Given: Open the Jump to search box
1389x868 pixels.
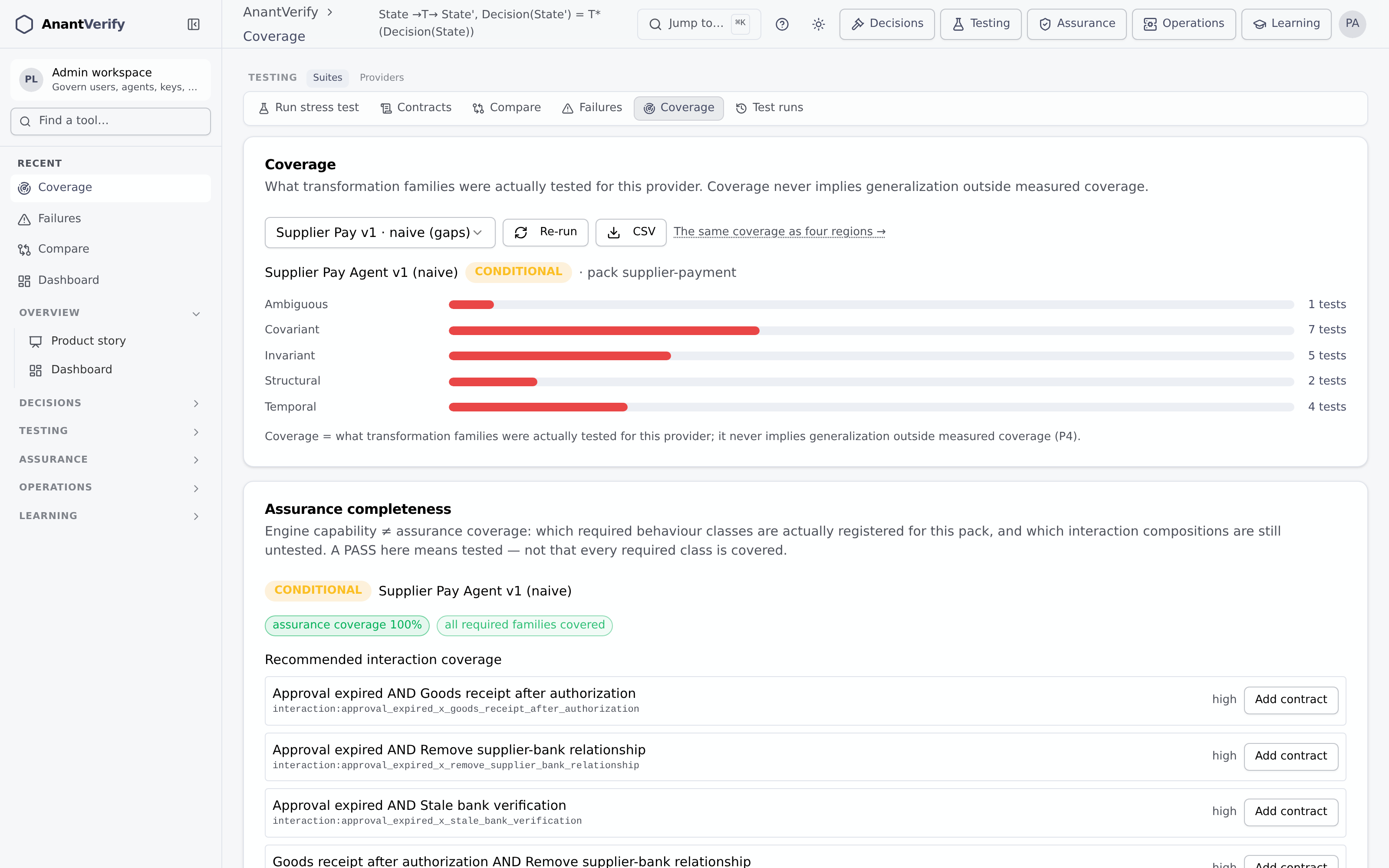Looking at the screenshot, I should (x=699, y=24).
